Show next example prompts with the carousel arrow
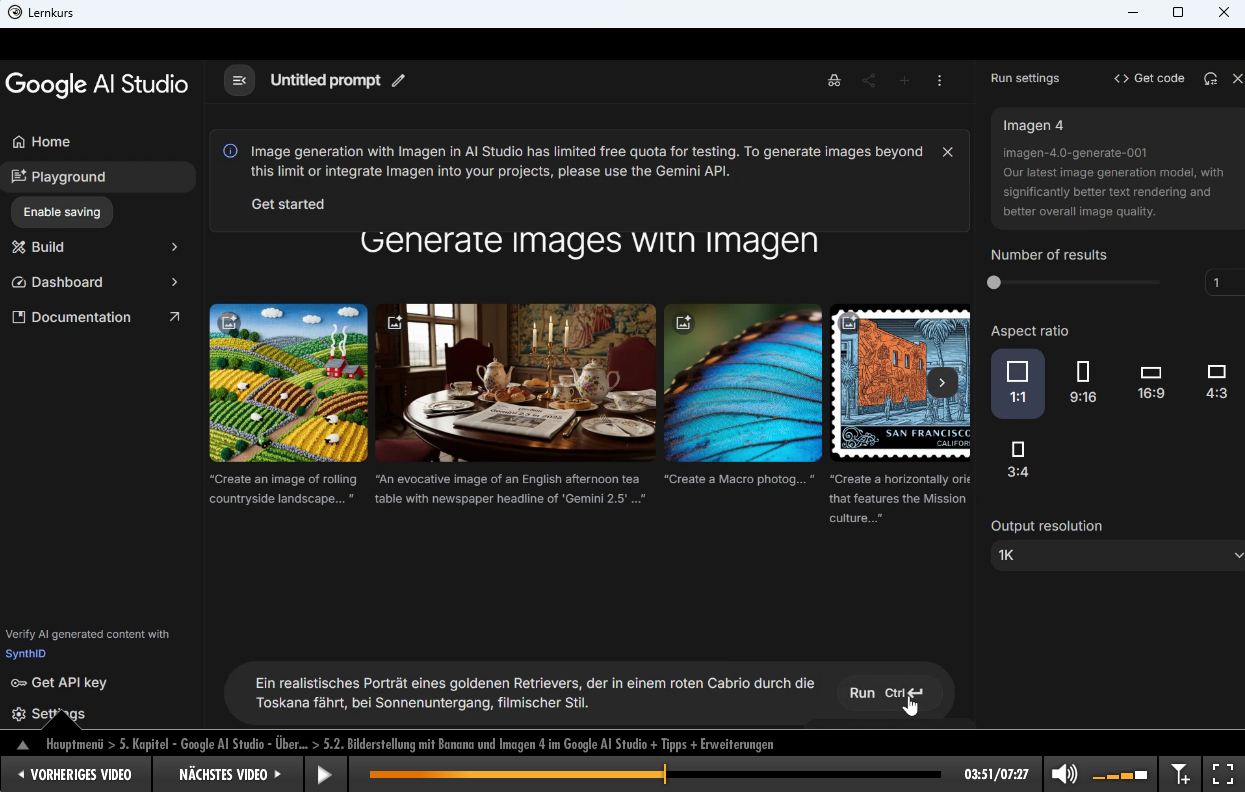Viewport: 1245px width, 792px height. (941, 382)
